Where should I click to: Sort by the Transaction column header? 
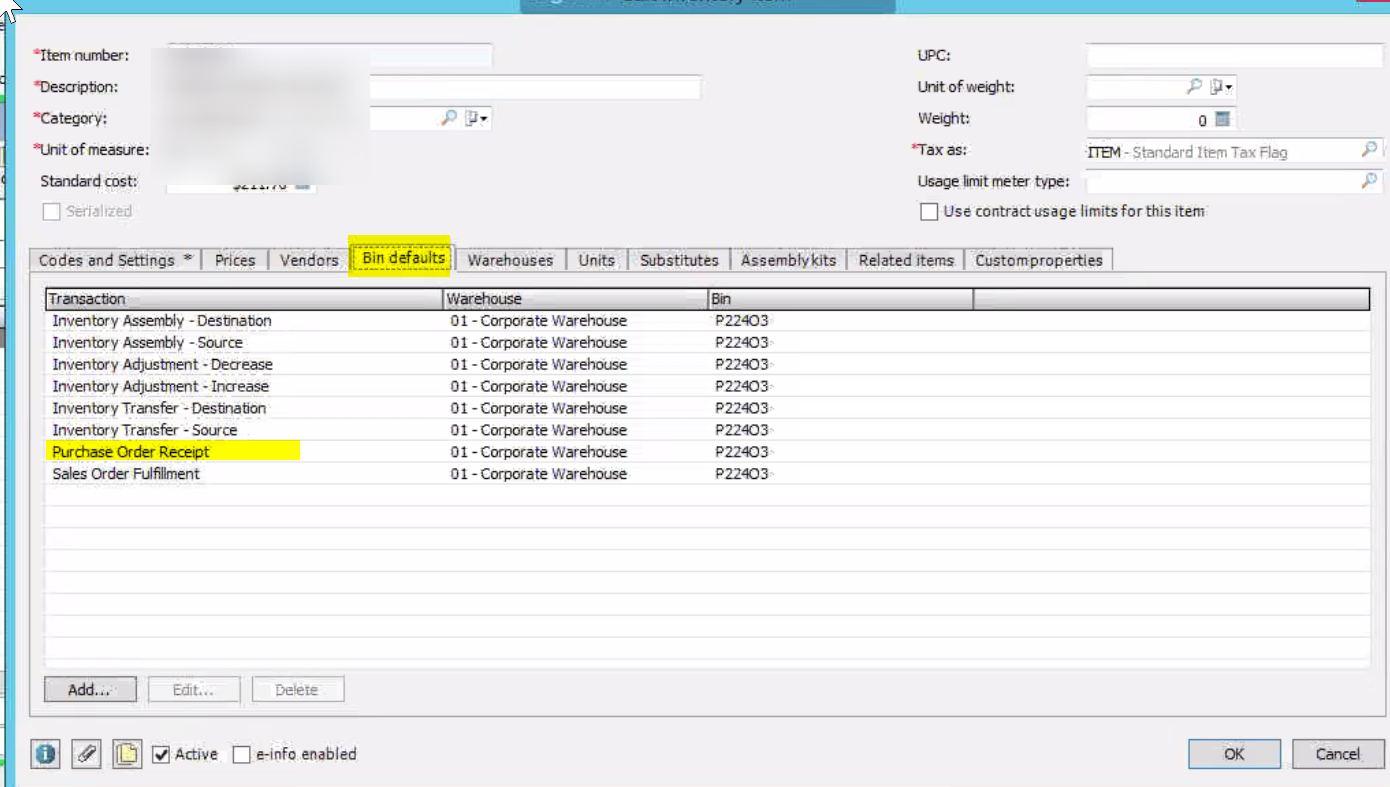244,299
